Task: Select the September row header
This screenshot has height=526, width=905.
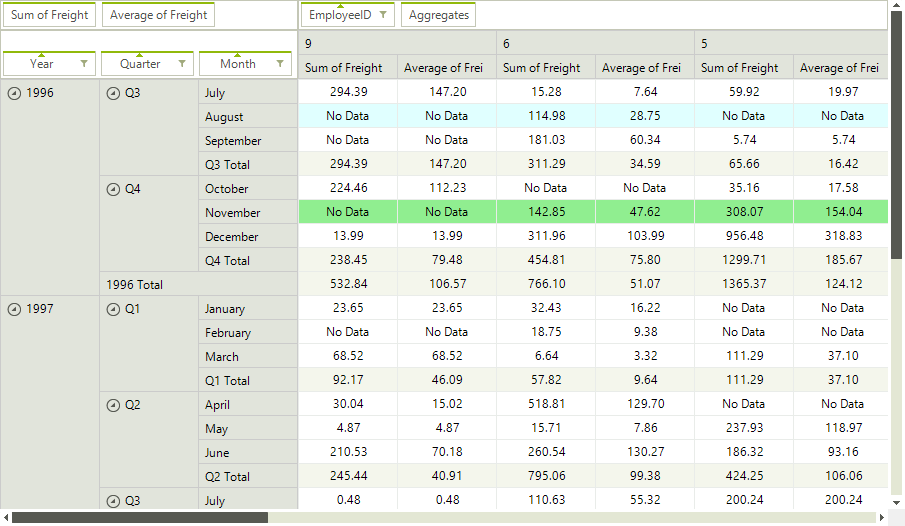Action: pos(248,141)
